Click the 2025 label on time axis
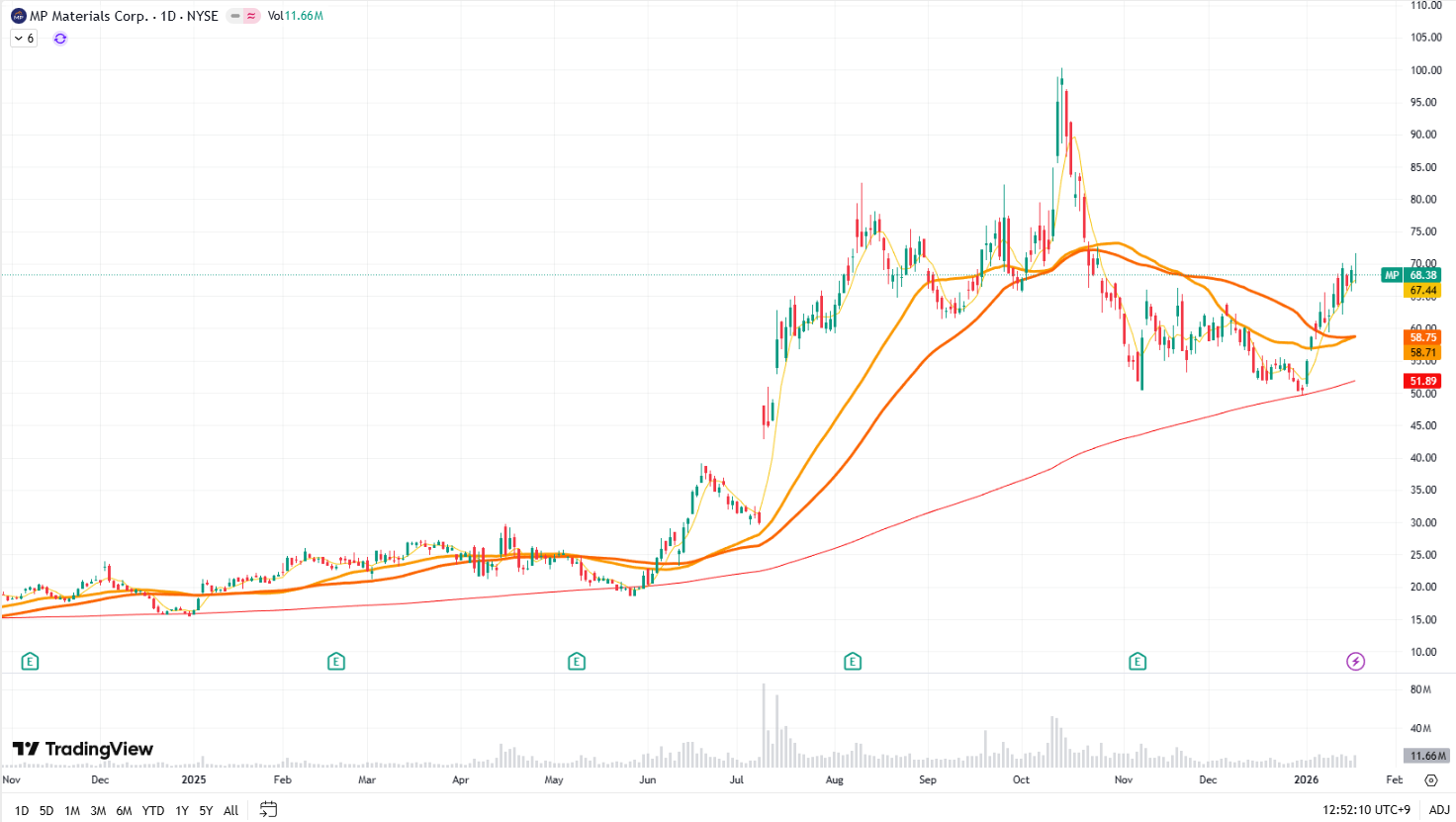Screen dimensions: 1456x822 click(x=194, y=779)
